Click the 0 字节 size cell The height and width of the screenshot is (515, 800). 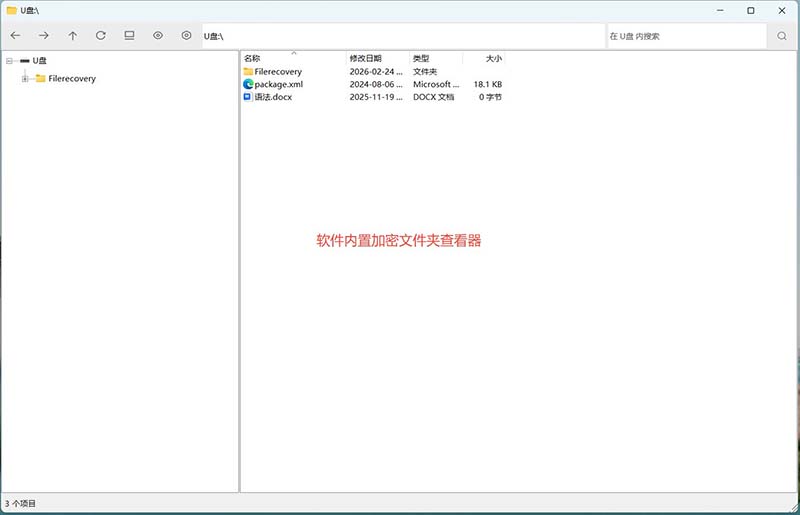click(490, 97)
